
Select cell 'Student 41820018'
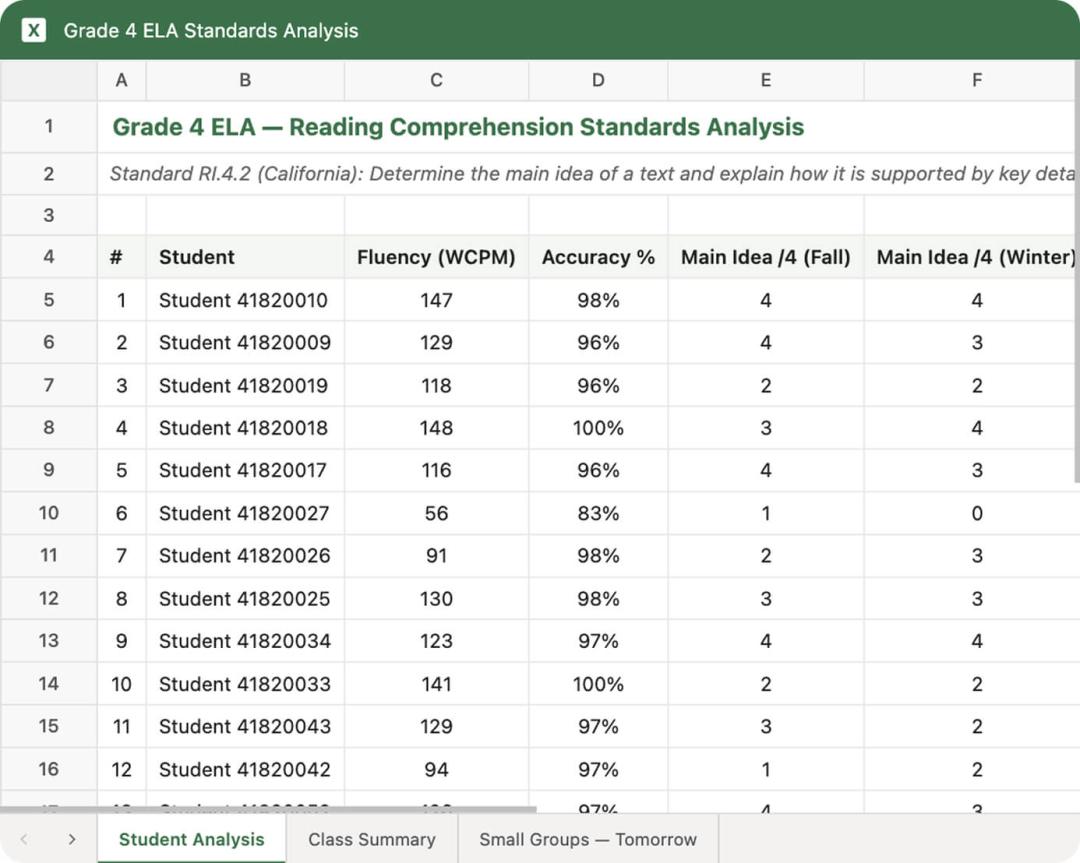(245, 428)
